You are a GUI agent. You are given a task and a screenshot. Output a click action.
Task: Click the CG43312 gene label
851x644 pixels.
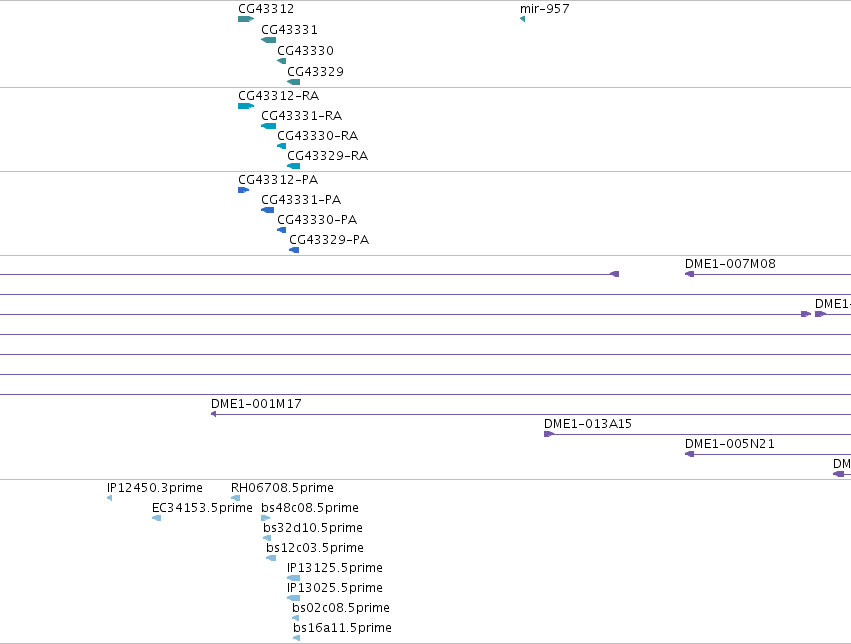[x=266, y=9]
